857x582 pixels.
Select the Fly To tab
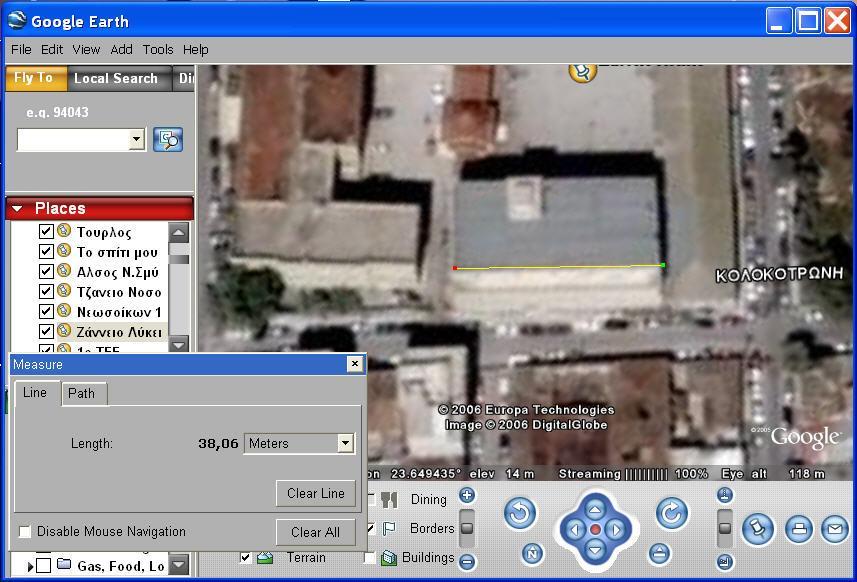pyautogui.click(x=34, y=78)
